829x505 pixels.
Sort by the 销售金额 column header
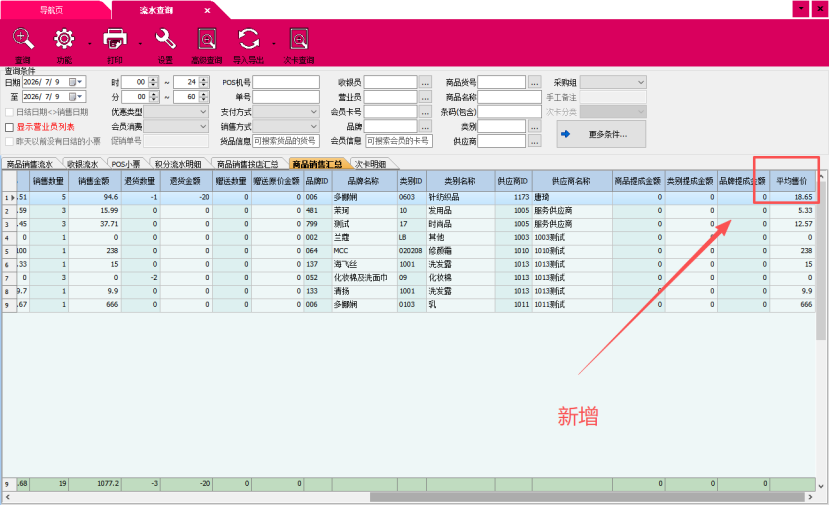(94, 181)
